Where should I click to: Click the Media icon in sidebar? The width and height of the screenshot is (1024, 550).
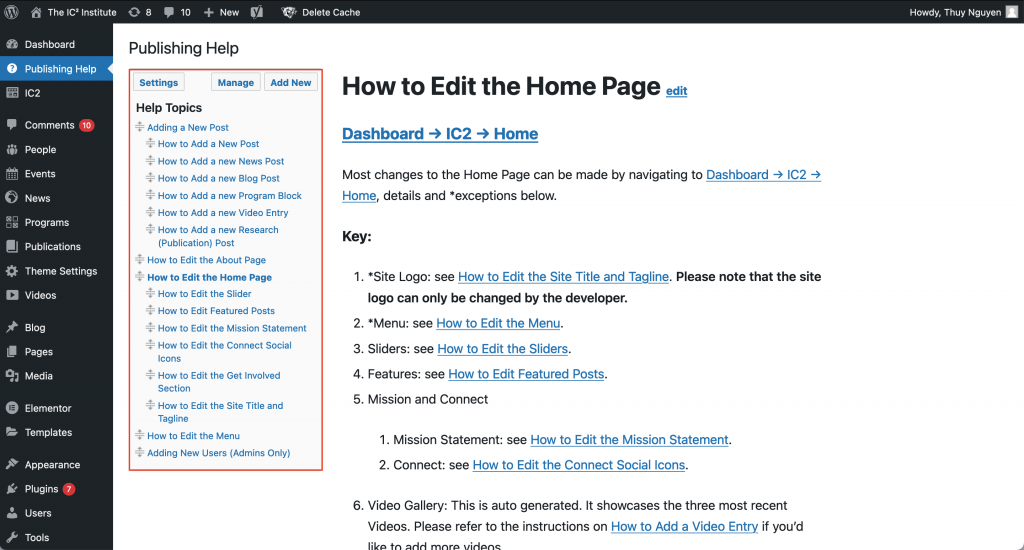pos(12,376)
